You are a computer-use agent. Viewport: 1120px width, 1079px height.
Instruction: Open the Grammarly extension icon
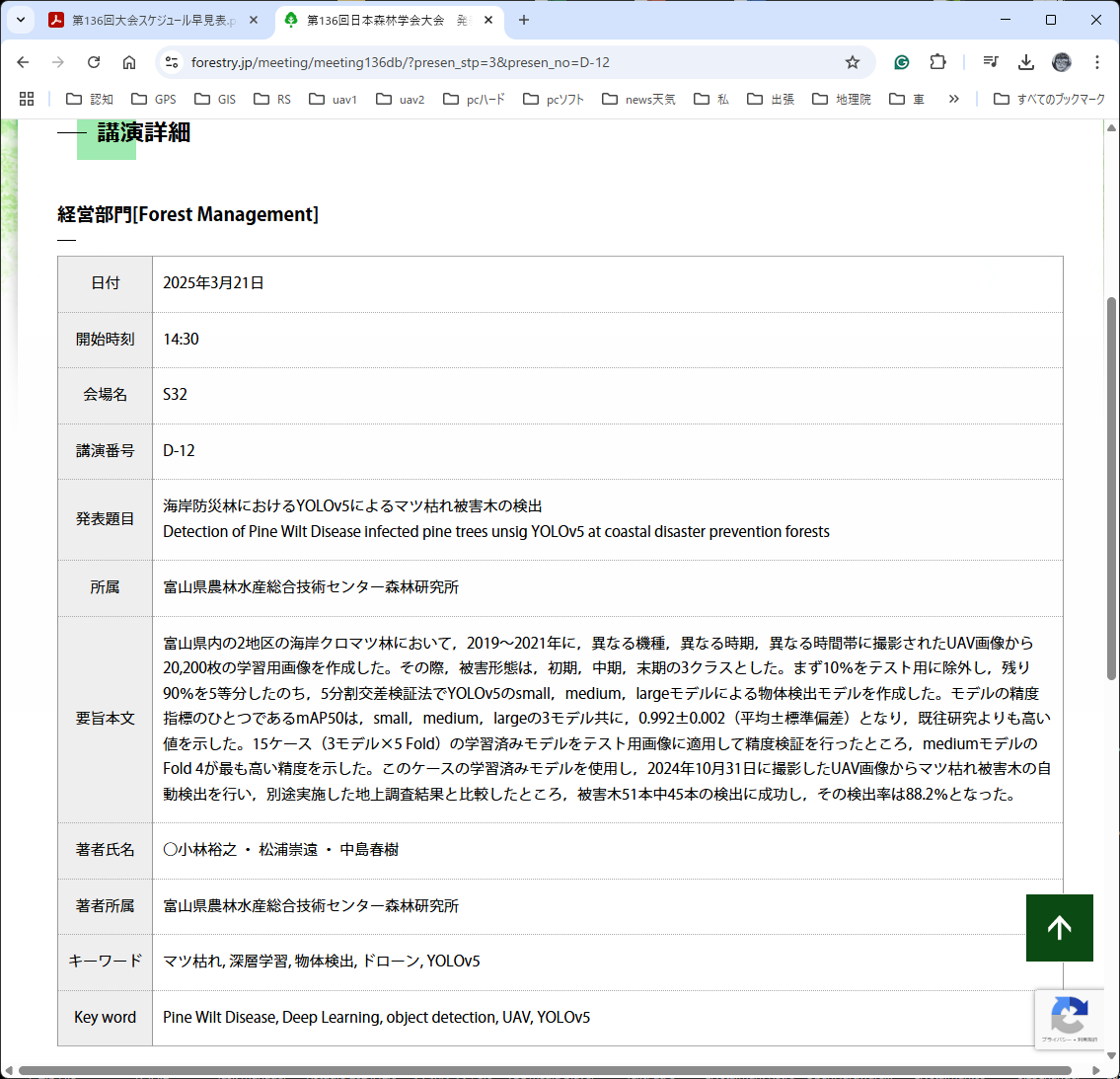pyautogui.click(x=902, y=62)
